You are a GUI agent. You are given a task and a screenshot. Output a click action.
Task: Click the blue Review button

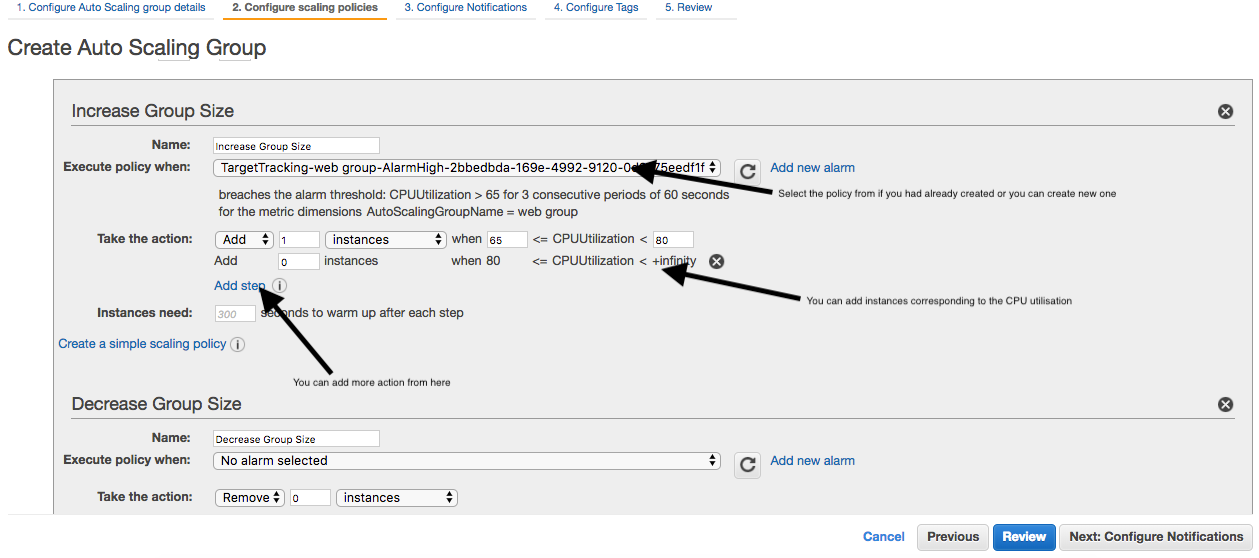tap(1023, 537)
